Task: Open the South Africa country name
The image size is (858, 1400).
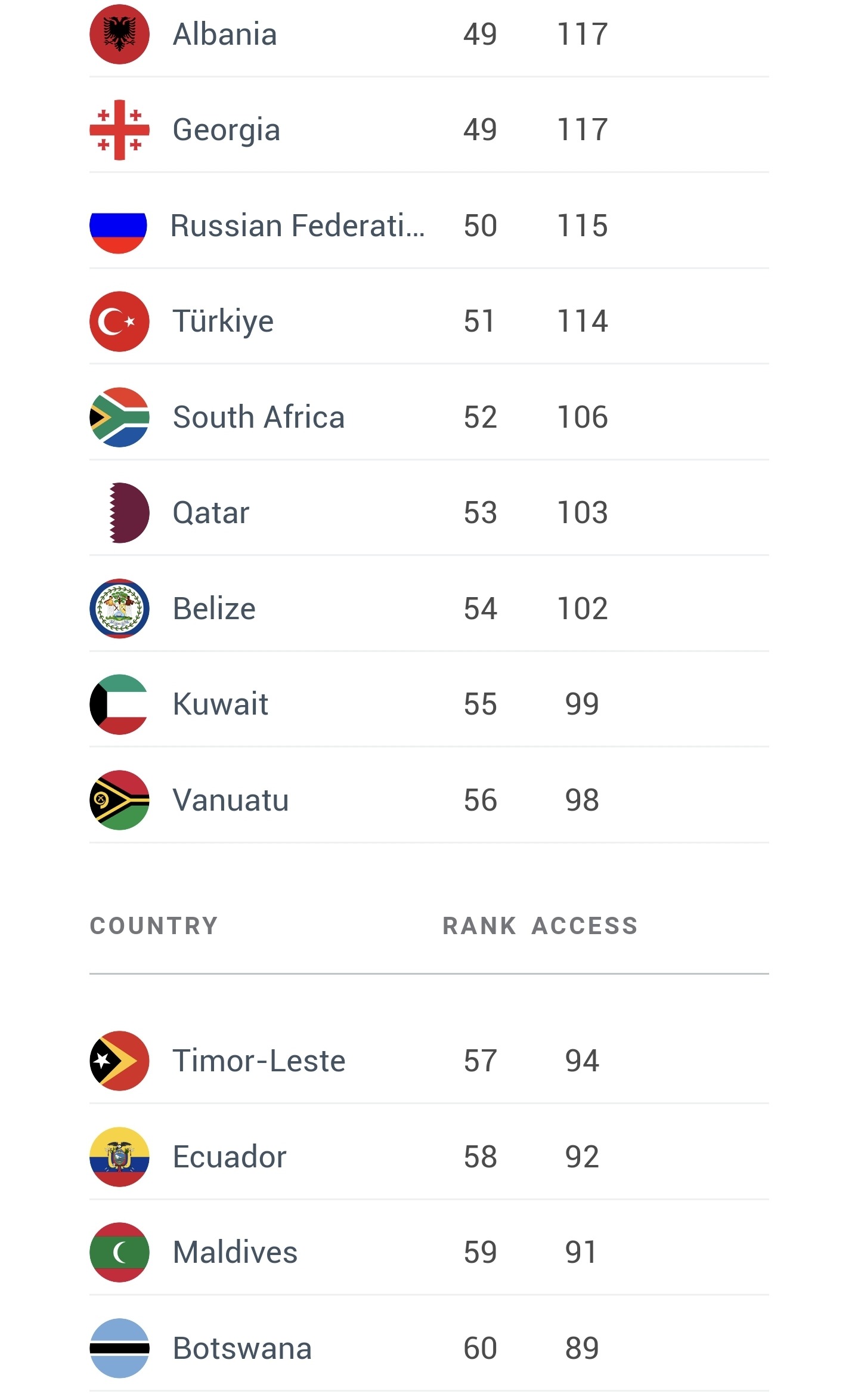Action: click(x=259, y=417)
